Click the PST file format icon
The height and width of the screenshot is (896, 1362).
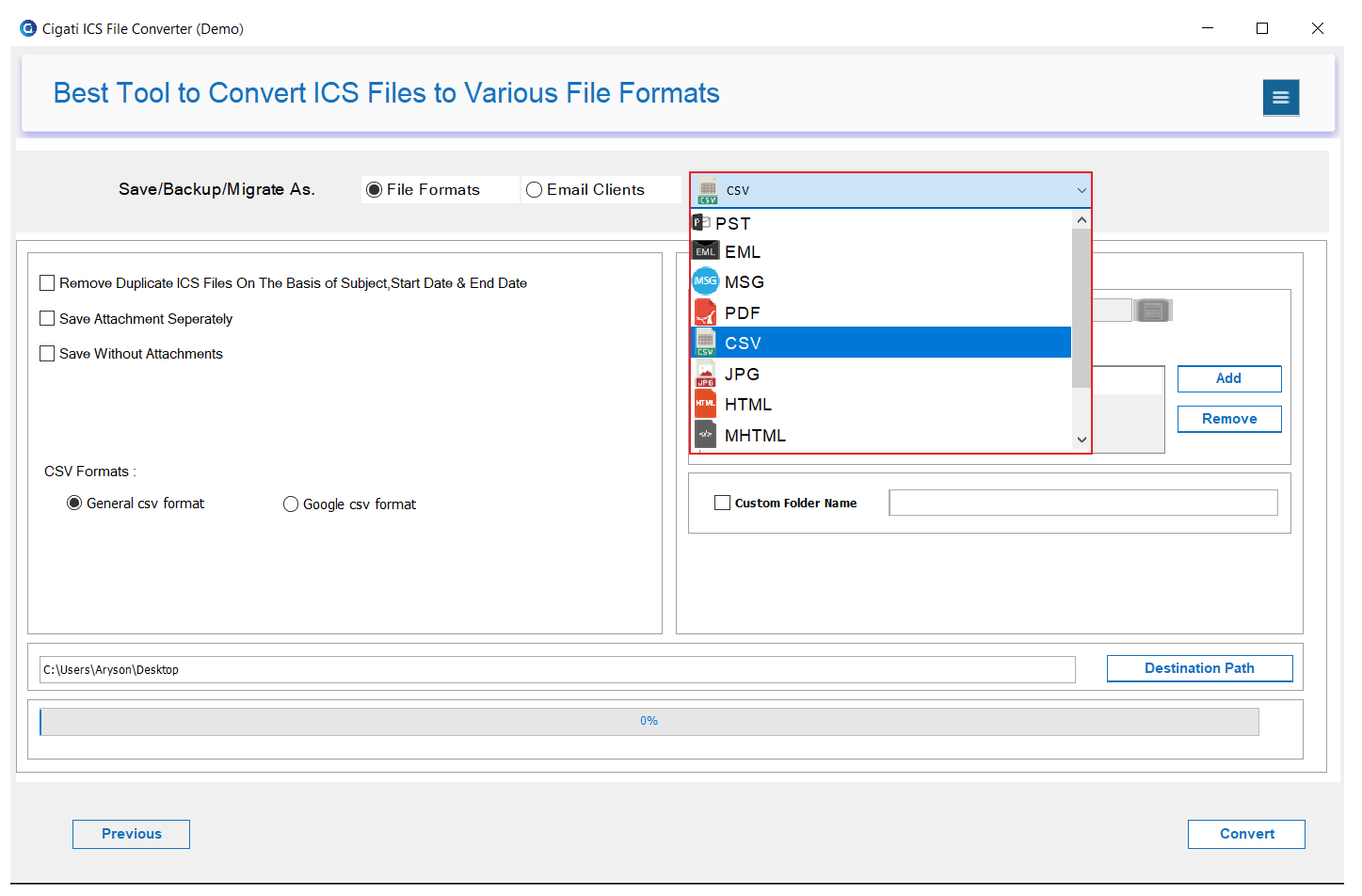[702, 223]
